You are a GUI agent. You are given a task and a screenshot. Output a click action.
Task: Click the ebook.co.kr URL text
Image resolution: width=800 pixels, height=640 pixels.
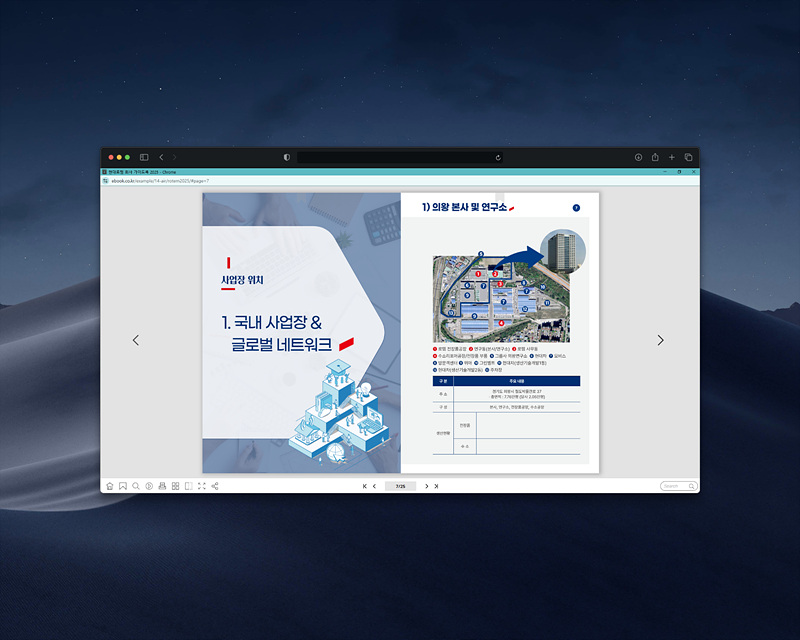pos(160,181)
